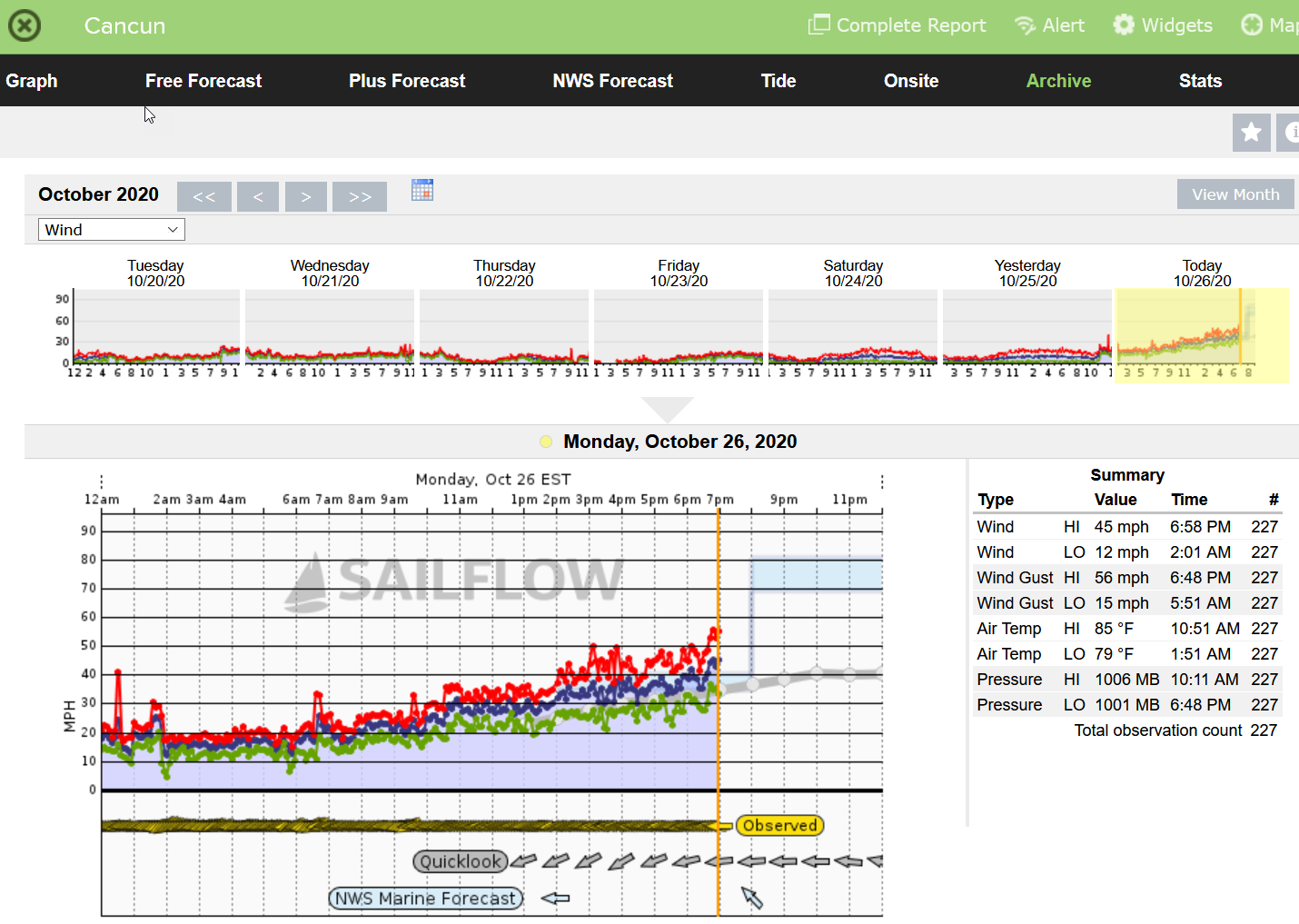This screenshot has width=1299, height=924.
Task: Go to previous period with < button
Action: point(258,196)
